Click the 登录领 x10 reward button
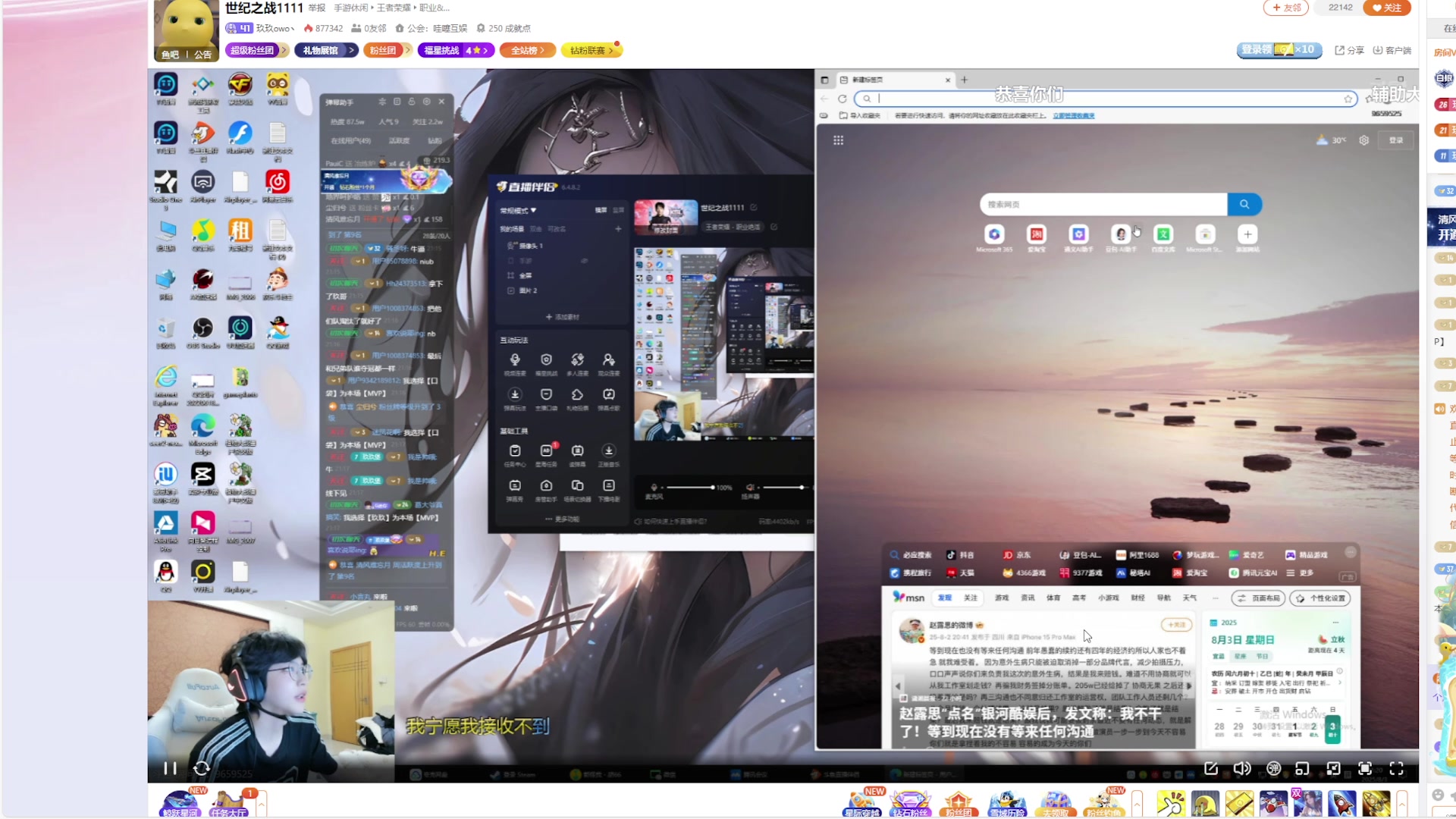The width and height of the screenshot is (1456, 819). tap(1279, 50)
